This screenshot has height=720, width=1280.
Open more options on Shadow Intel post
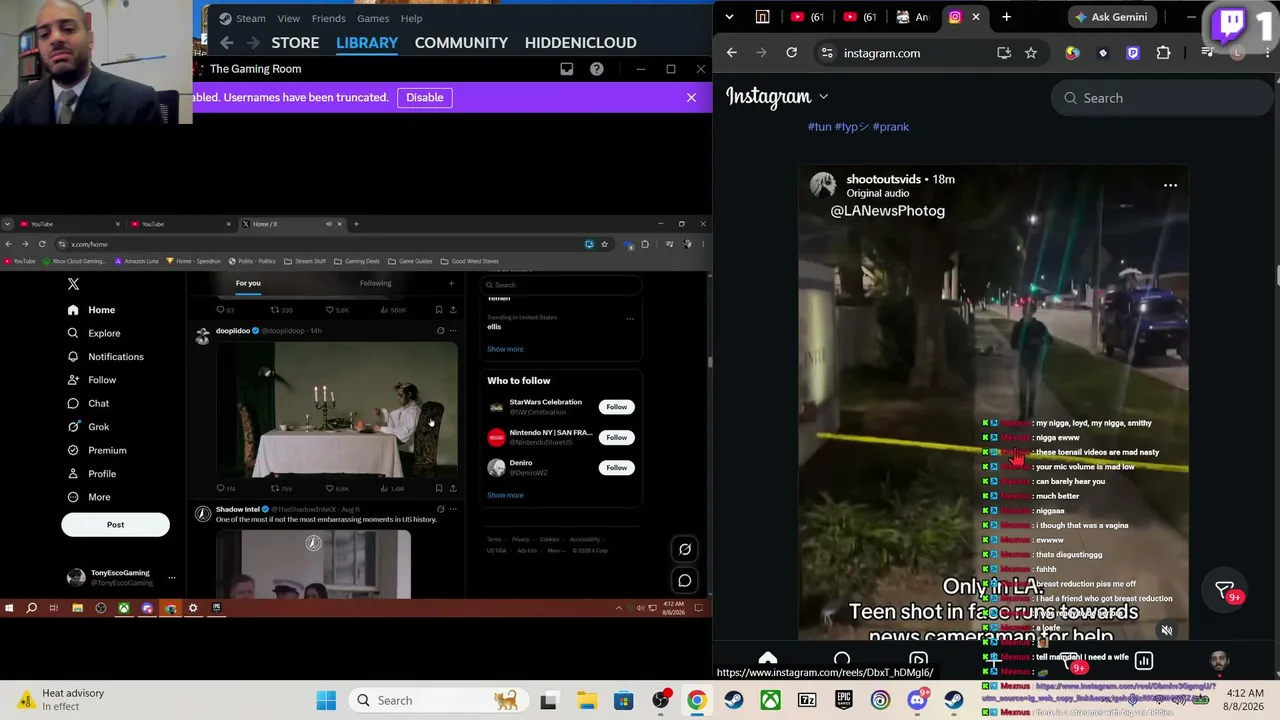pos(453,509)
